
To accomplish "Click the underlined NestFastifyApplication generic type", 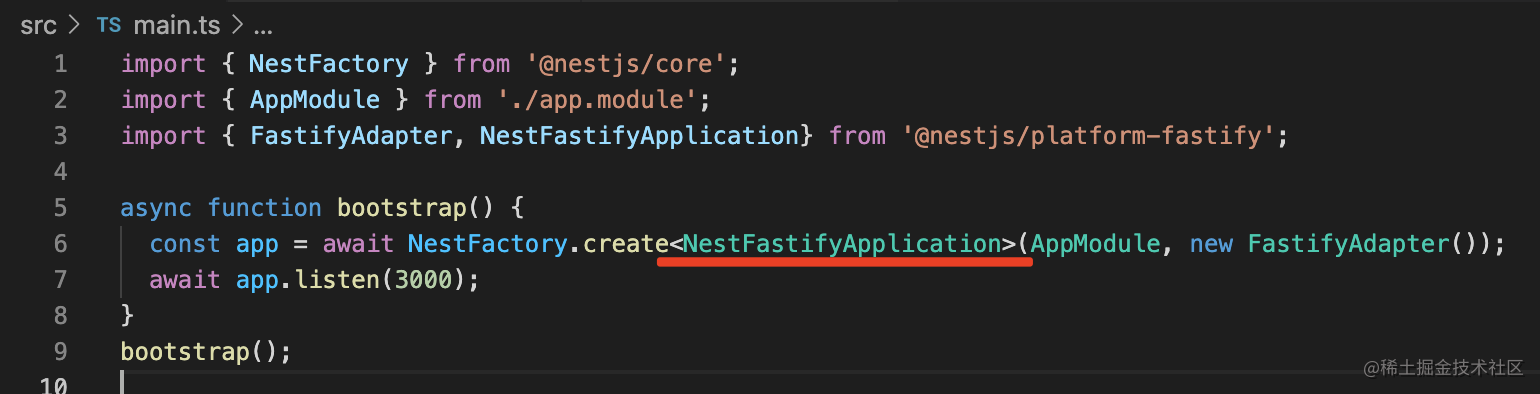I will pyautogui.click(x=843, y=244).
